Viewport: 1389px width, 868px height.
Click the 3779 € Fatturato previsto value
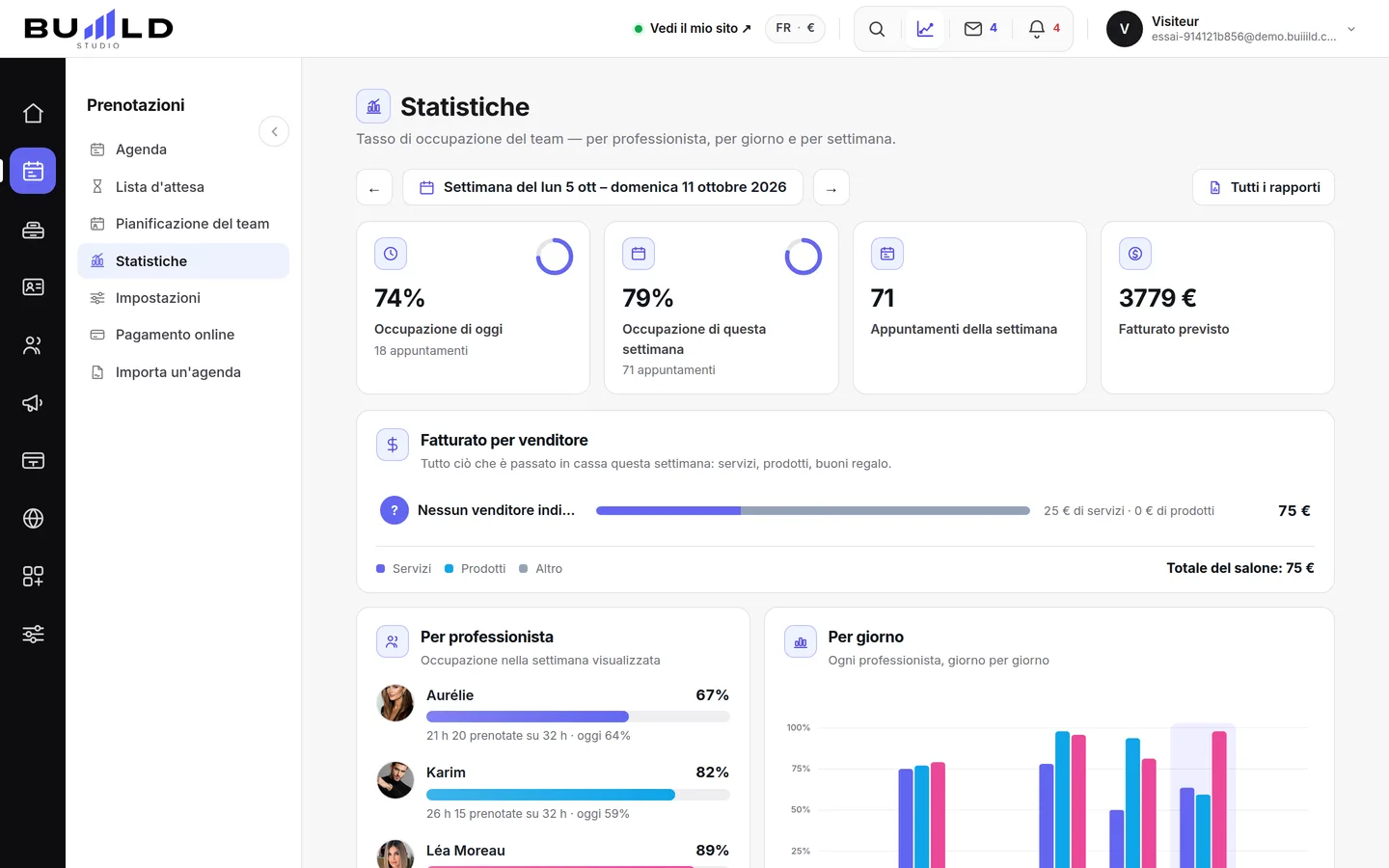1157,298
